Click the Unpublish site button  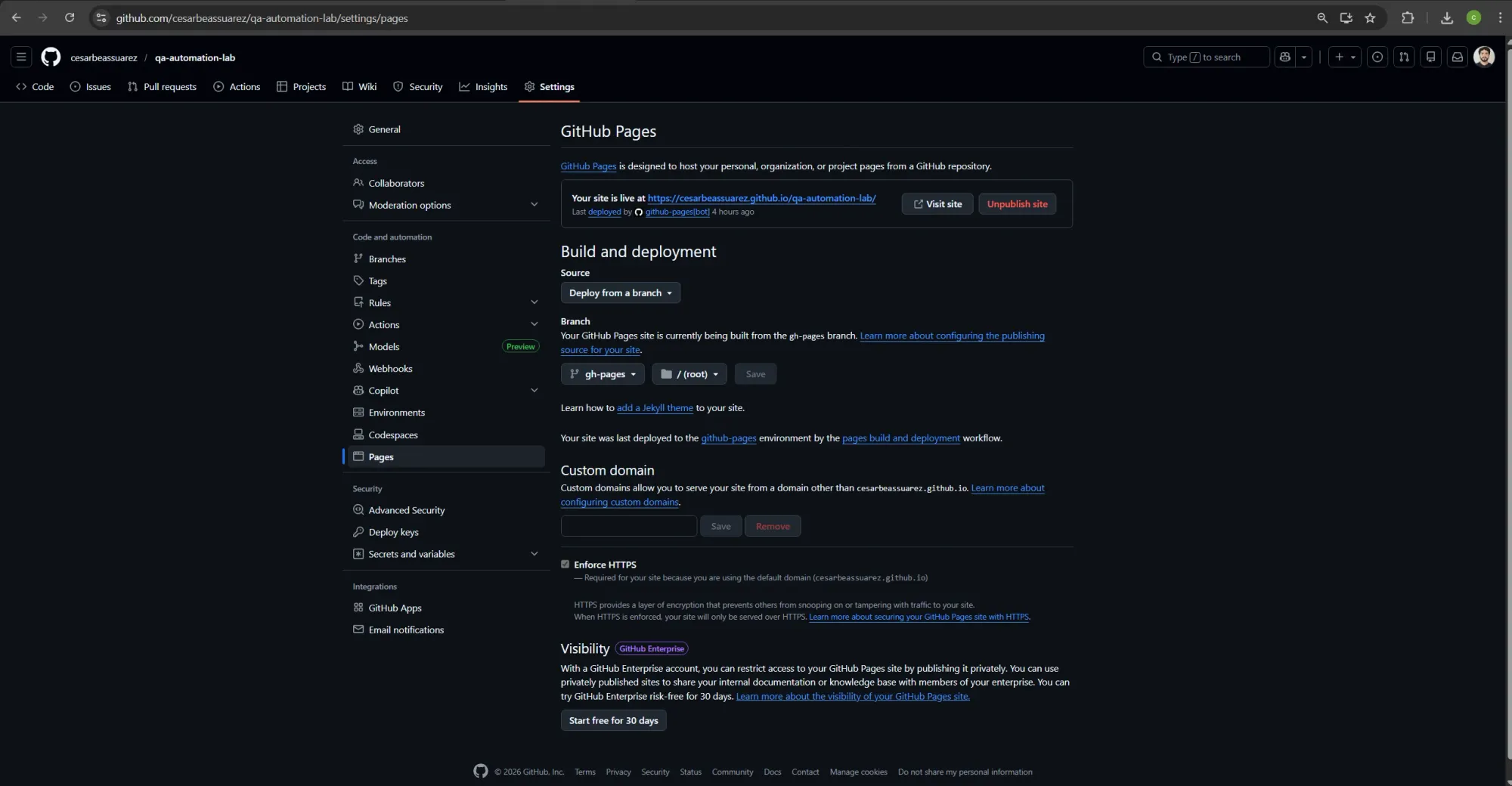[x=1017, y=204]
